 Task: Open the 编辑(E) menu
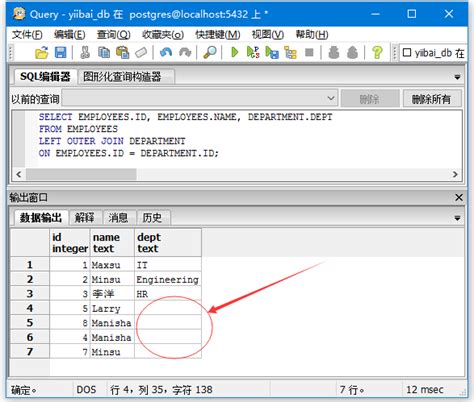tap(69, 34)
